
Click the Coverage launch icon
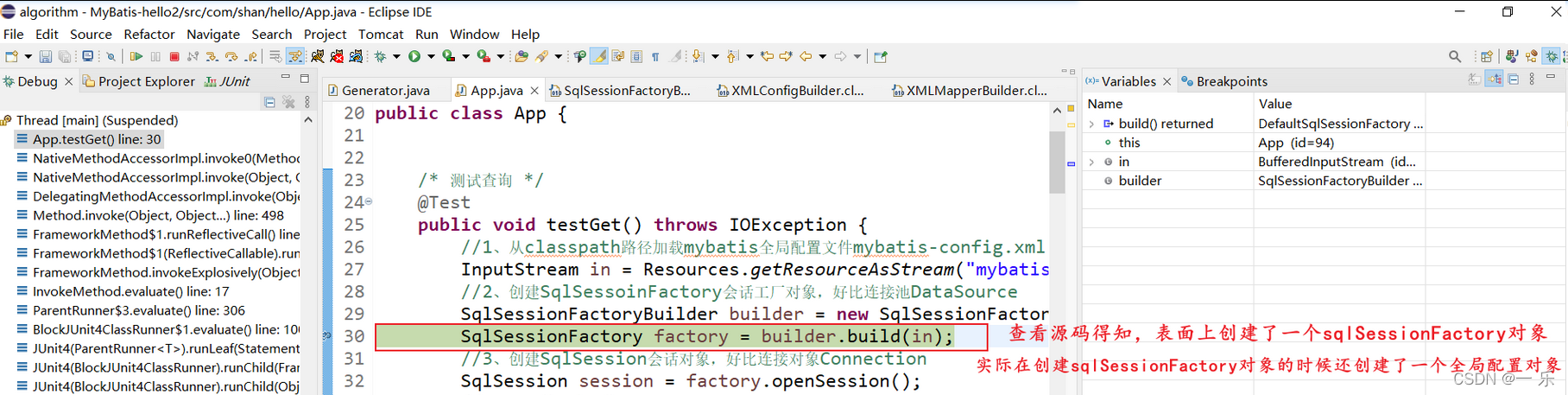click(448, 56)
